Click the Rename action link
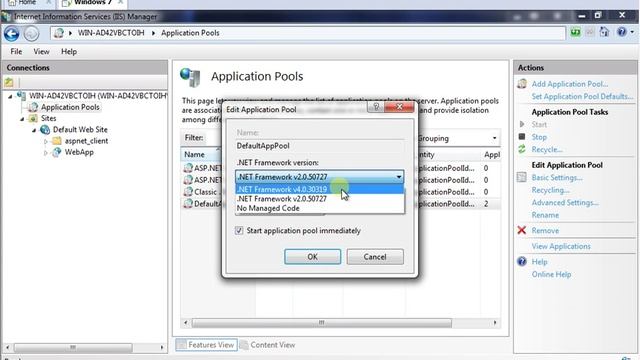The image size is (640, 360). pos(545,215)
